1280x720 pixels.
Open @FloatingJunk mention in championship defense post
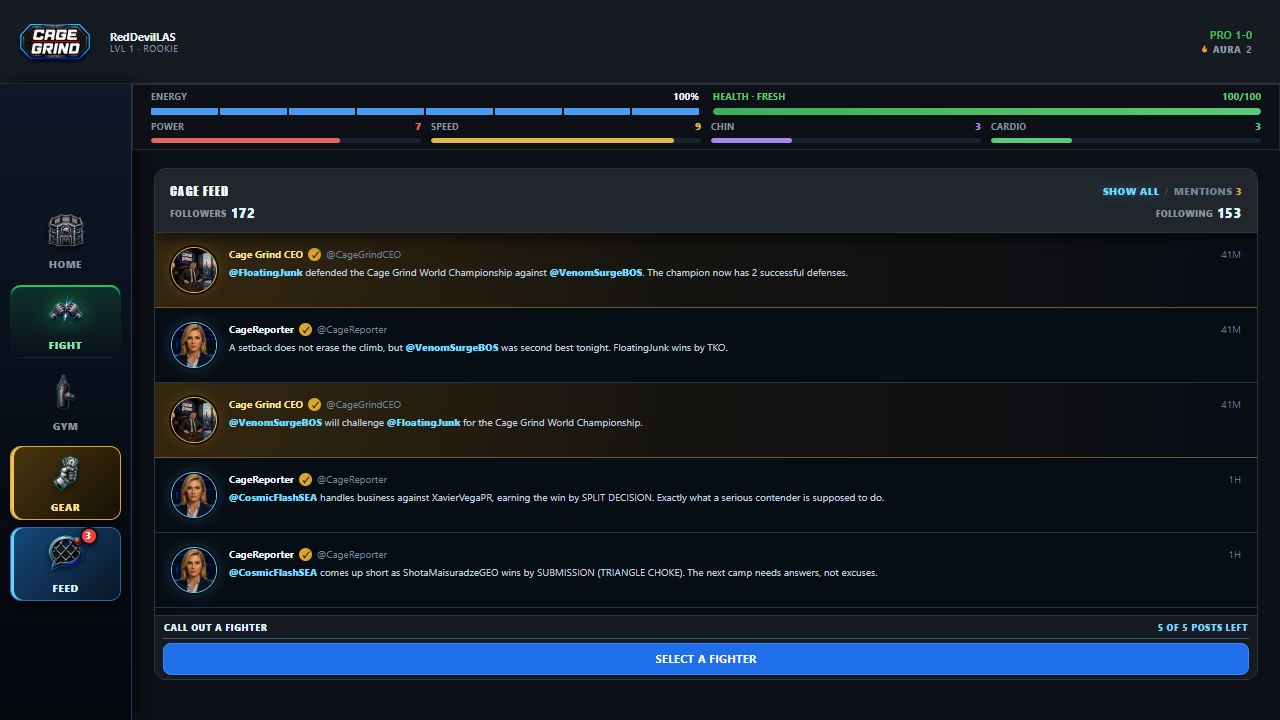(x=266, y=273)
